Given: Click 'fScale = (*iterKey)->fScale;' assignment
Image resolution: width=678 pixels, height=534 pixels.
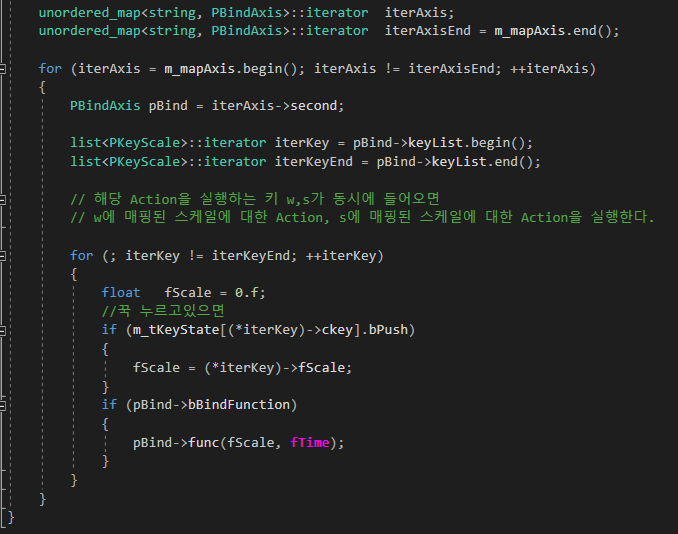Looking at the screenshot, I should point(243,368).
